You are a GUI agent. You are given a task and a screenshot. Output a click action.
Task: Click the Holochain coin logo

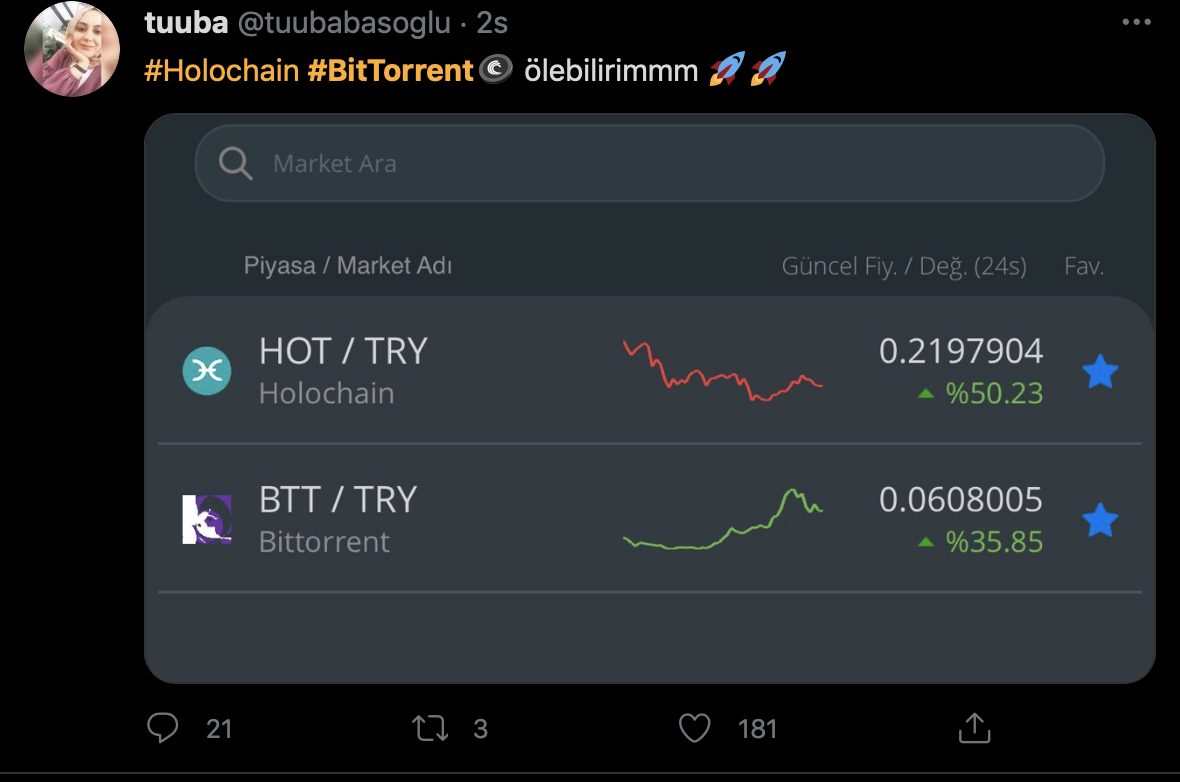coord(207,371)
